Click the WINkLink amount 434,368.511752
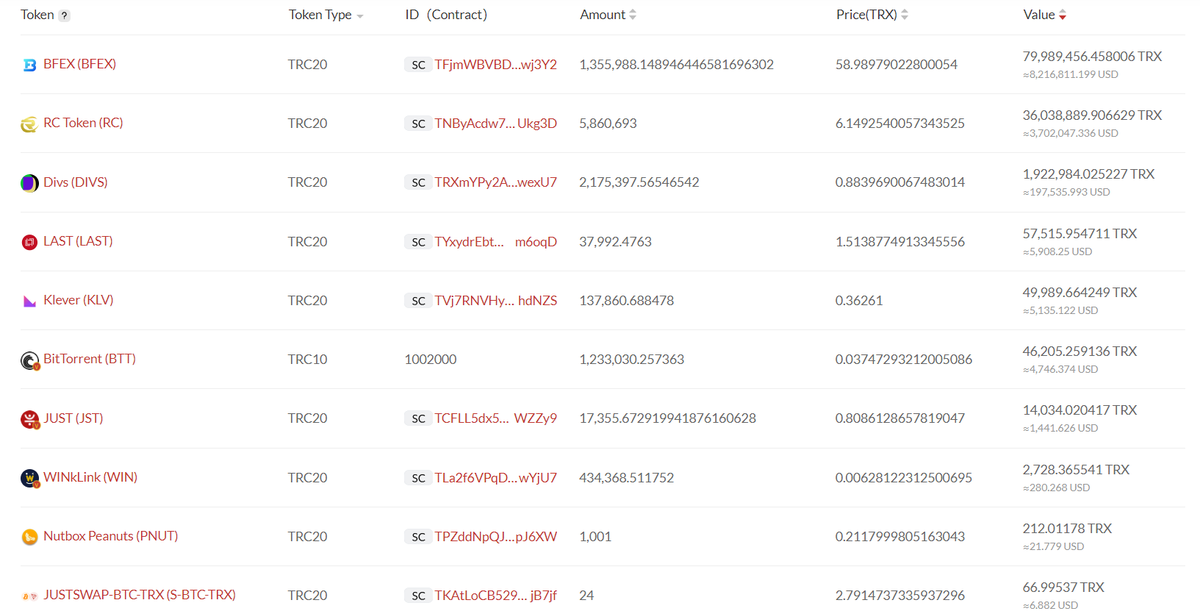 (626, 477)
